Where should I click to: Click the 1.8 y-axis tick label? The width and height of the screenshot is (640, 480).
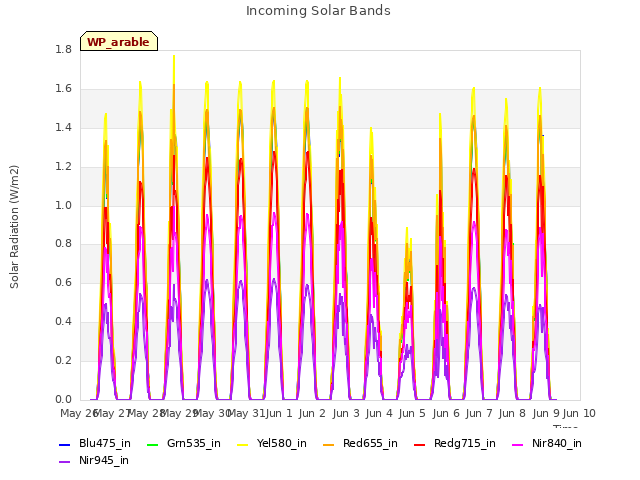[x=63, y=49]
